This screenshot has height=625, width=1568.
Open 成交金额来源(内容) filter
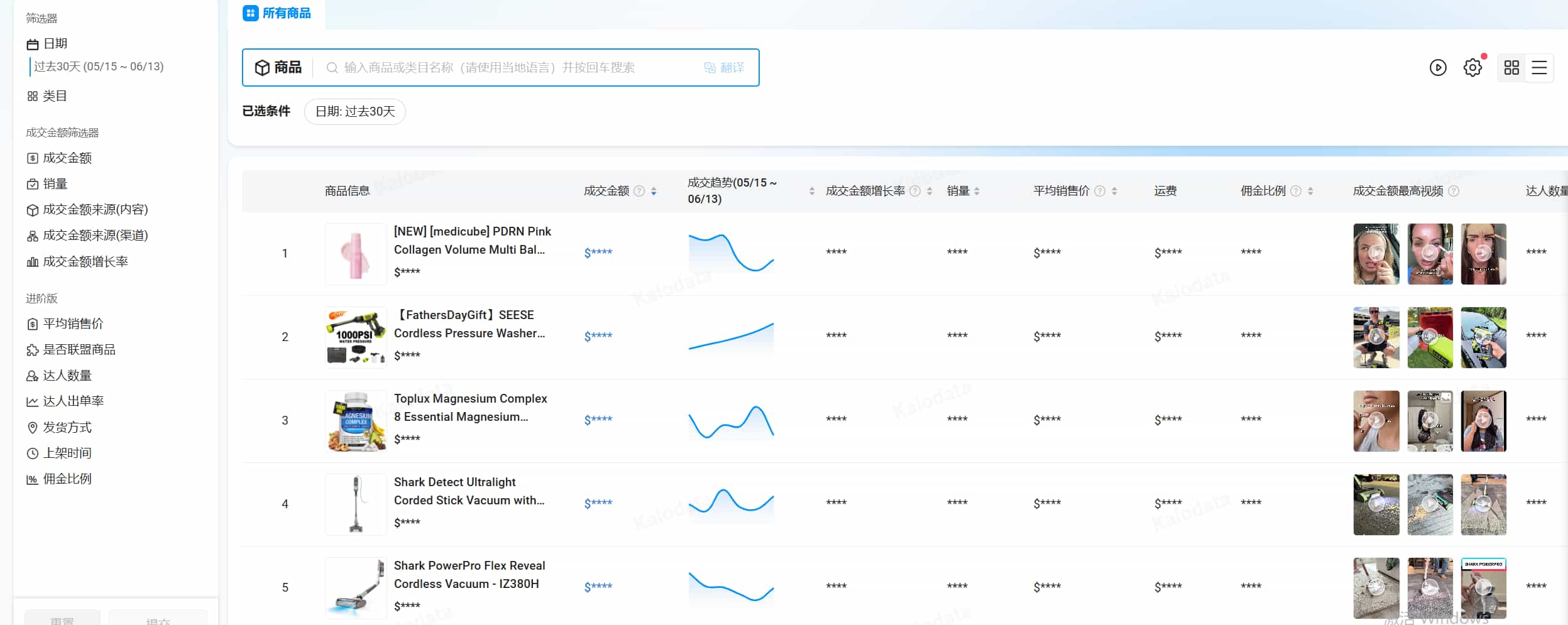[x=87, y=210]
